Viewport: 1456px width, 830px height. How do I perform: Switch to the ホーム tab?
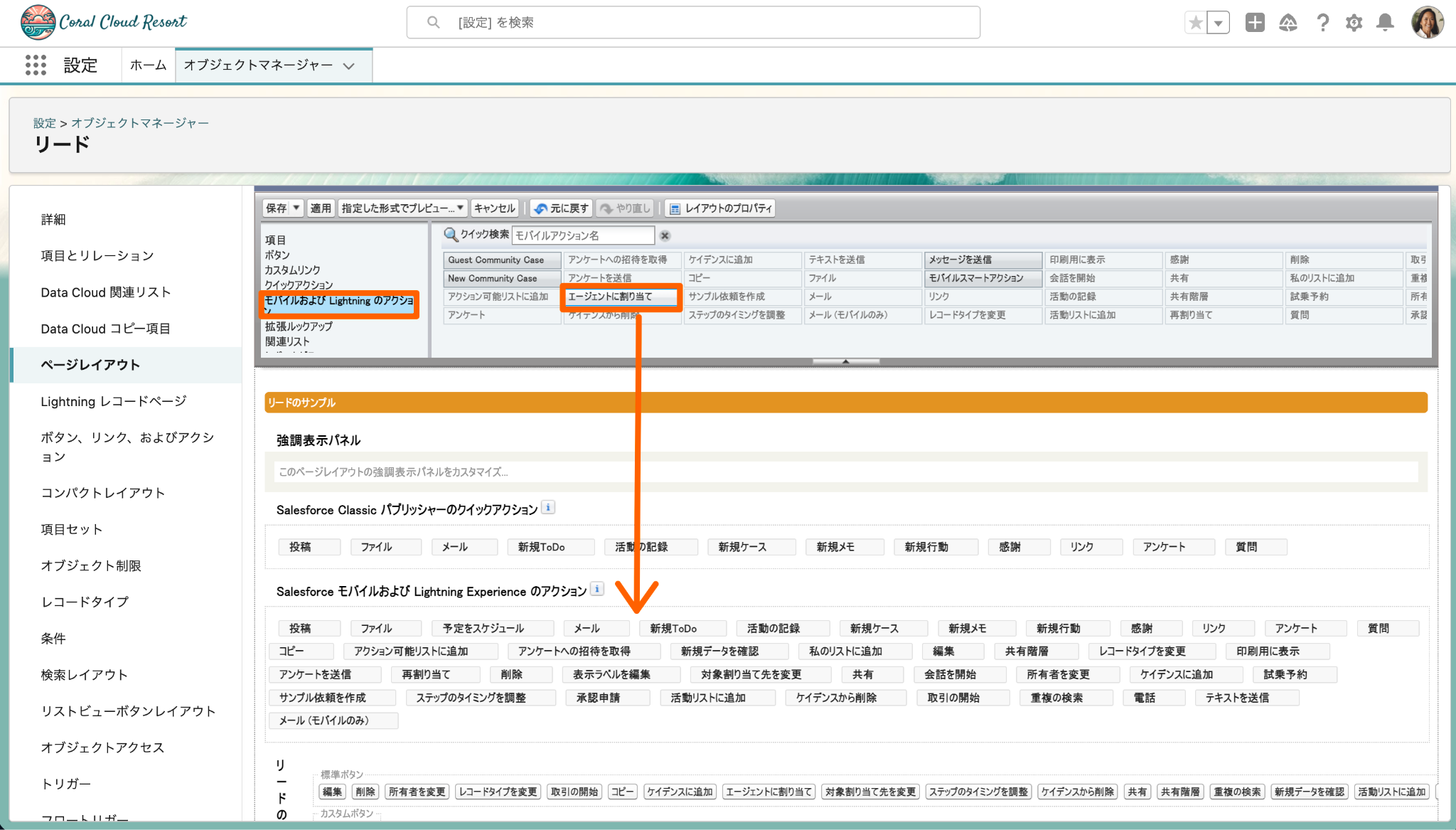click(x=148, y=65)
